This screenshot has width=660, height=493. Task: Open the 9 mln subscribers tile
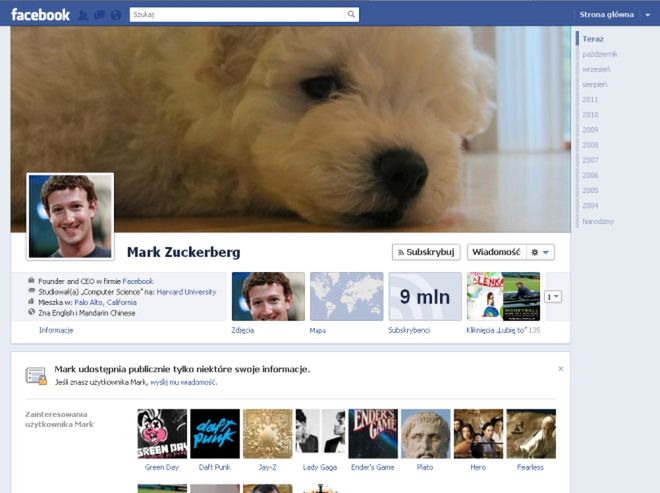click(x=425, y=296)
